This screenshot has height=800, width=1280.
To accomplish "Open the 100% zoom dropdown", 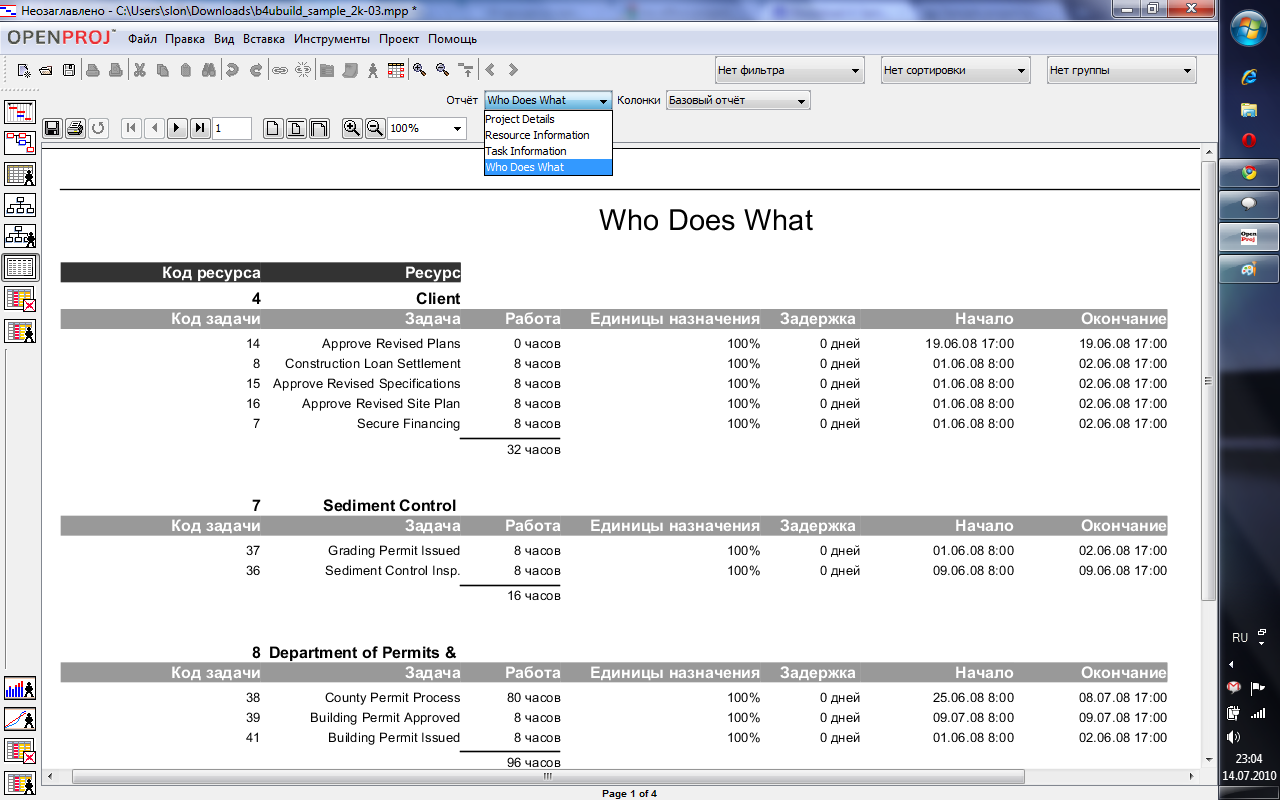I will (427, 128).
